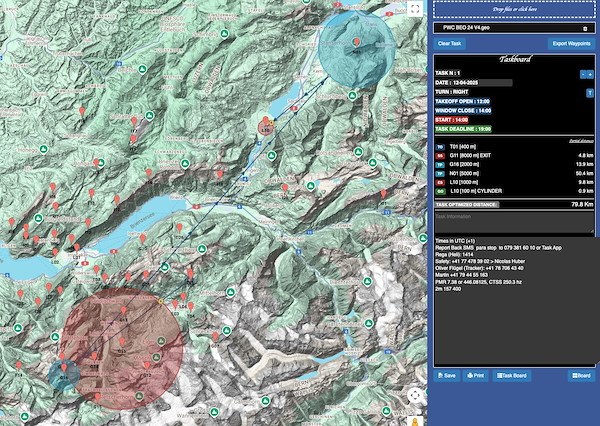Open the Board view
The image size is (600, 426).
(x=581, y=376)
